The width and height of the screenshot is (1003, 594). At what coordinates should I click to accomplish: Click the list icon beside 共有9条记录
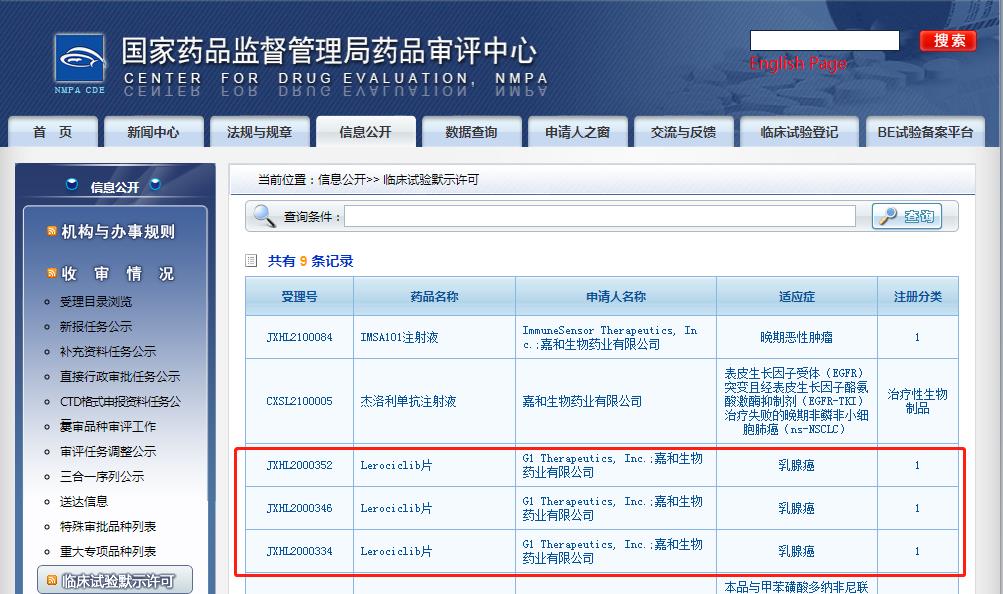[x=252, y=261]
